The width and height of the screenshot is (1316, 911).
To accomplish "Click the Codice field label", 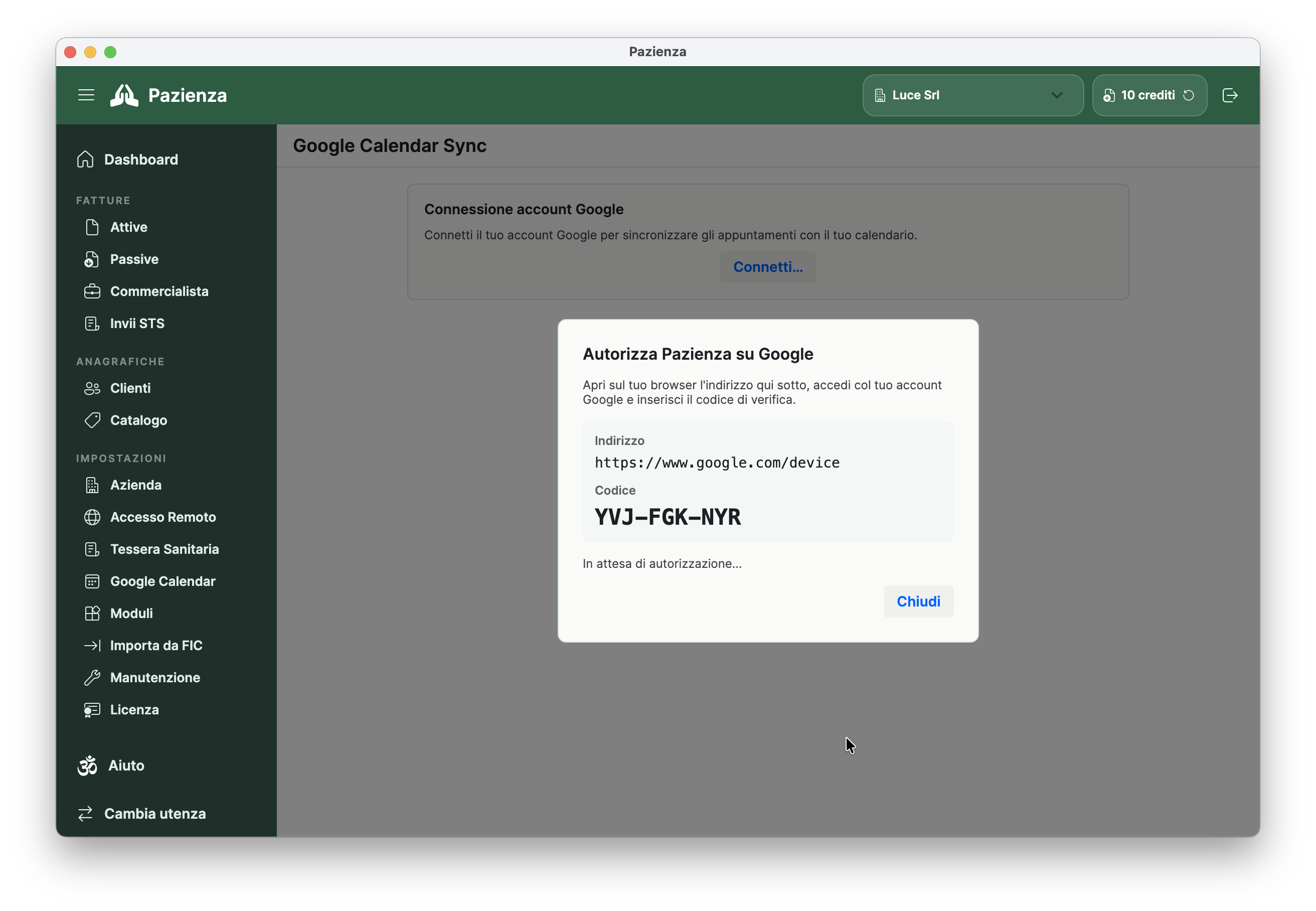I will coord(615,490).
